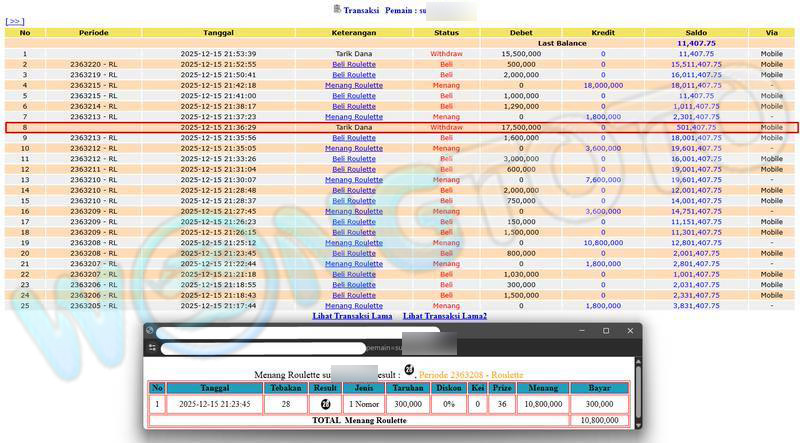Click the 28 ball icon in Result column
The height and width of the screenshot is (443, 800).
pos(325,404)
